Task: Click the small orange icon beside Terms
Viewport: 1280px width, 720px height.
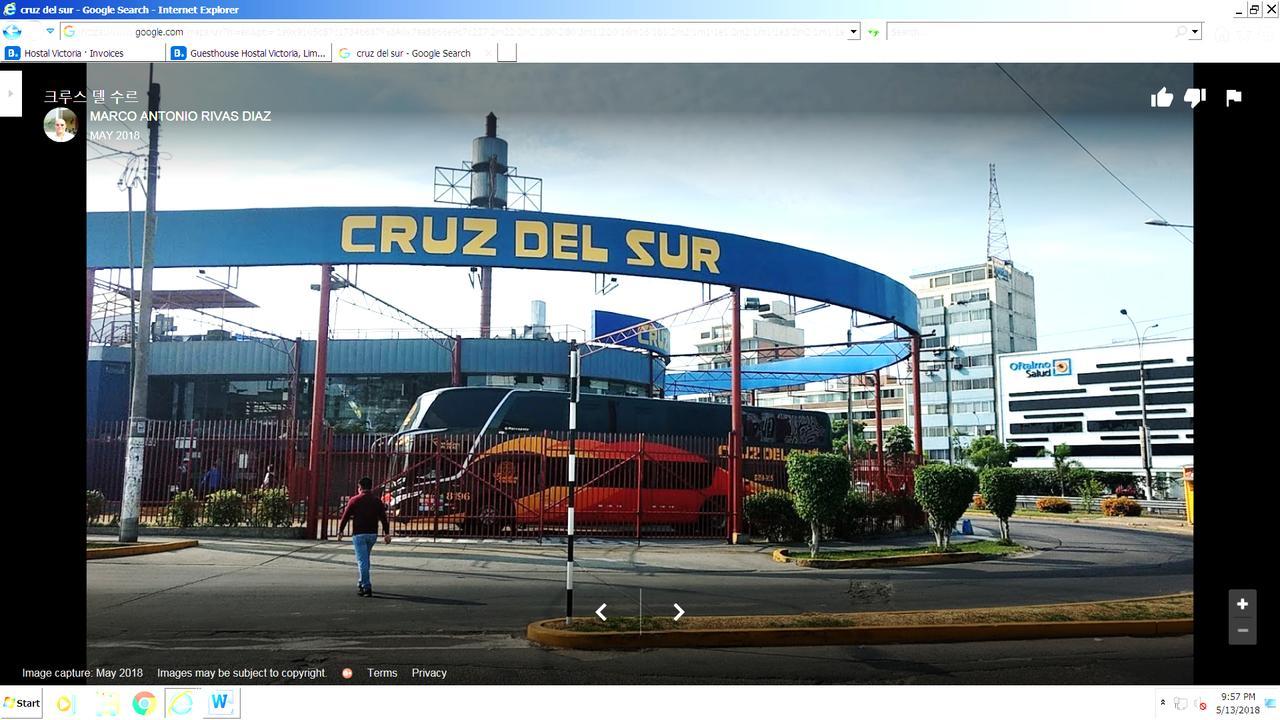Action: (x=347, y=673)
